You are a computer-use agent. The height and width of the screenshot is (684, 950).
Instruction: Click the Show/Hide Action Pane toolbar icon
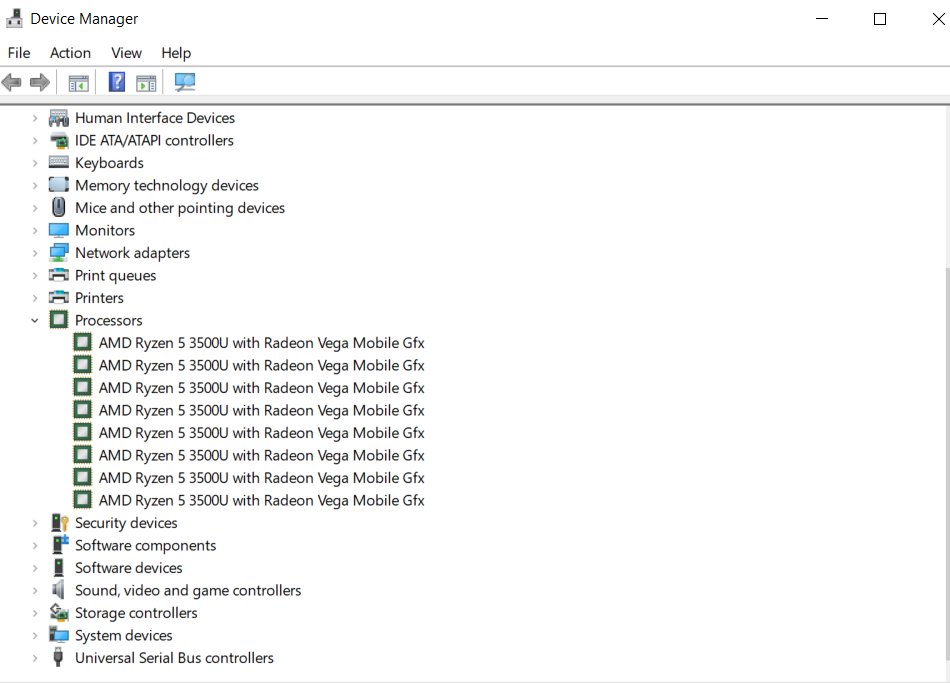click(x=146, y=82)
